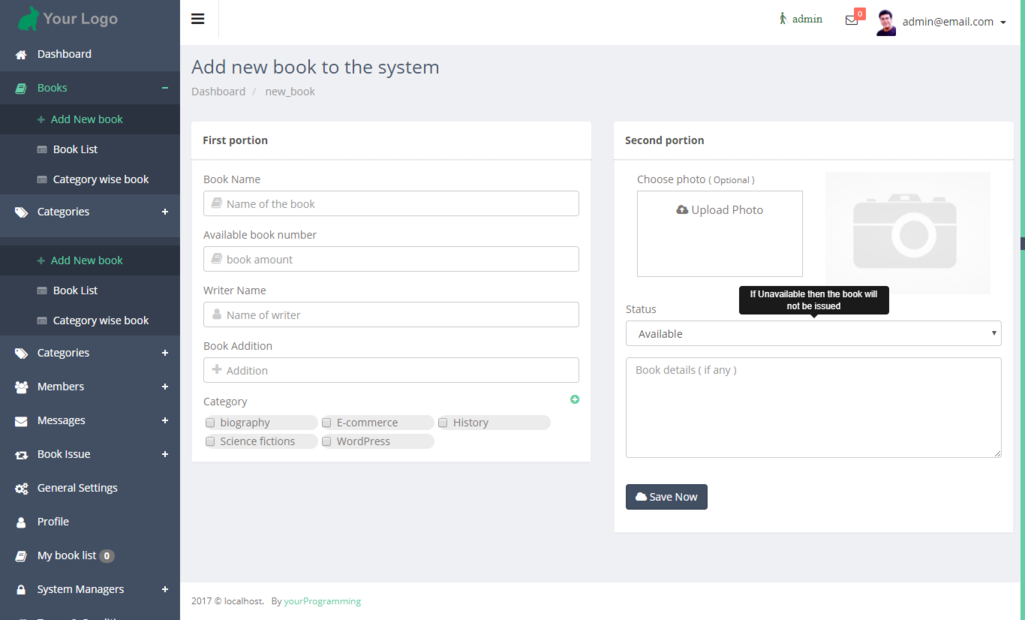
Task: Open the Status dropdown showing Available
Action: pyautogui.click(x=813, y=334)
